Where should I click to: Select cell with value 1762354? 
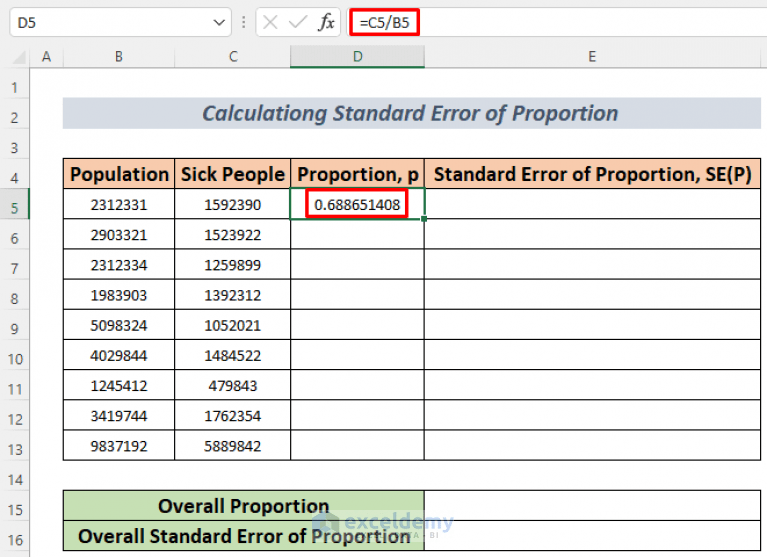coord(233,416)
